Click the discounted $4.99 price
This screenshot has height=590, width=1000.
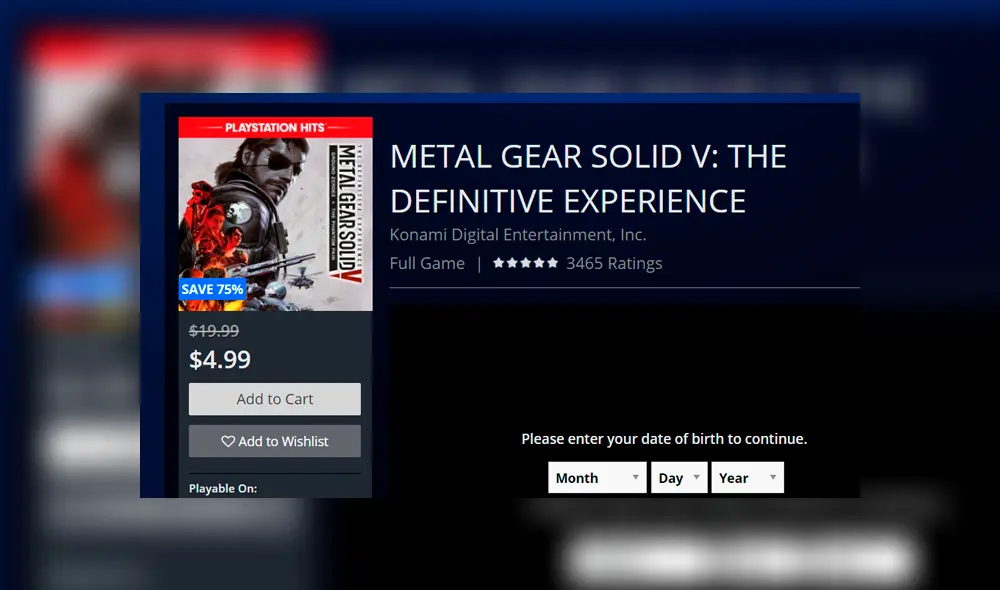click(220, 359)
